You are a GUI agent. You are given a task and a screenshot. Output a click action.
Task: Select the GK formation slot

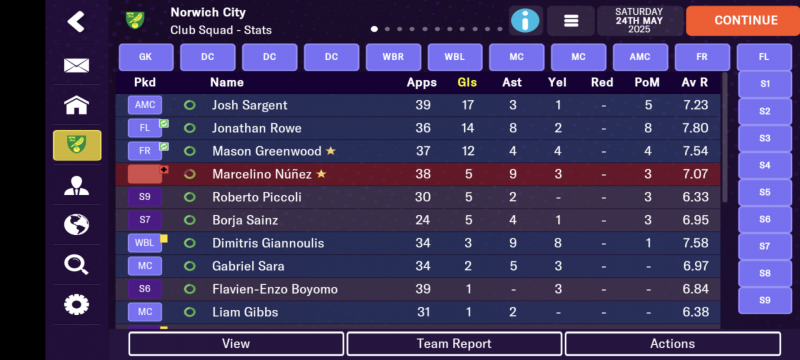point(146,57)
